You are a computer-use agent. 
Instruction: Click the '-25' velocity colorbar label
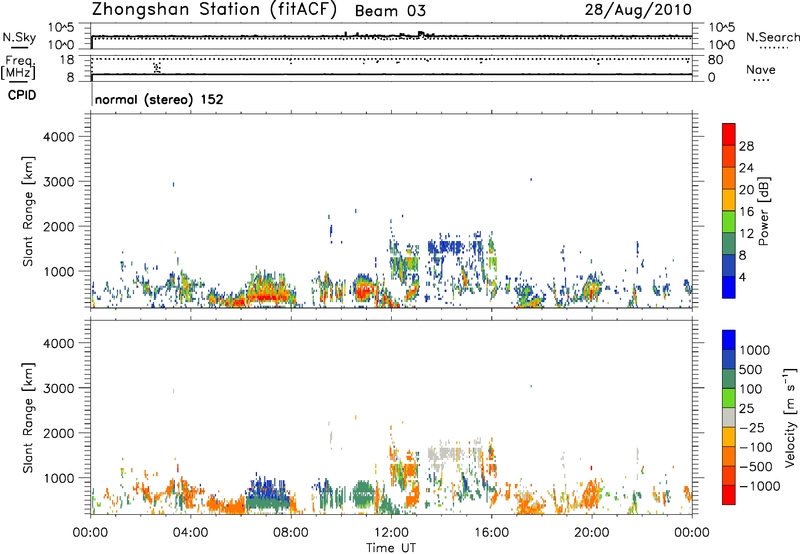click(752, 428)
